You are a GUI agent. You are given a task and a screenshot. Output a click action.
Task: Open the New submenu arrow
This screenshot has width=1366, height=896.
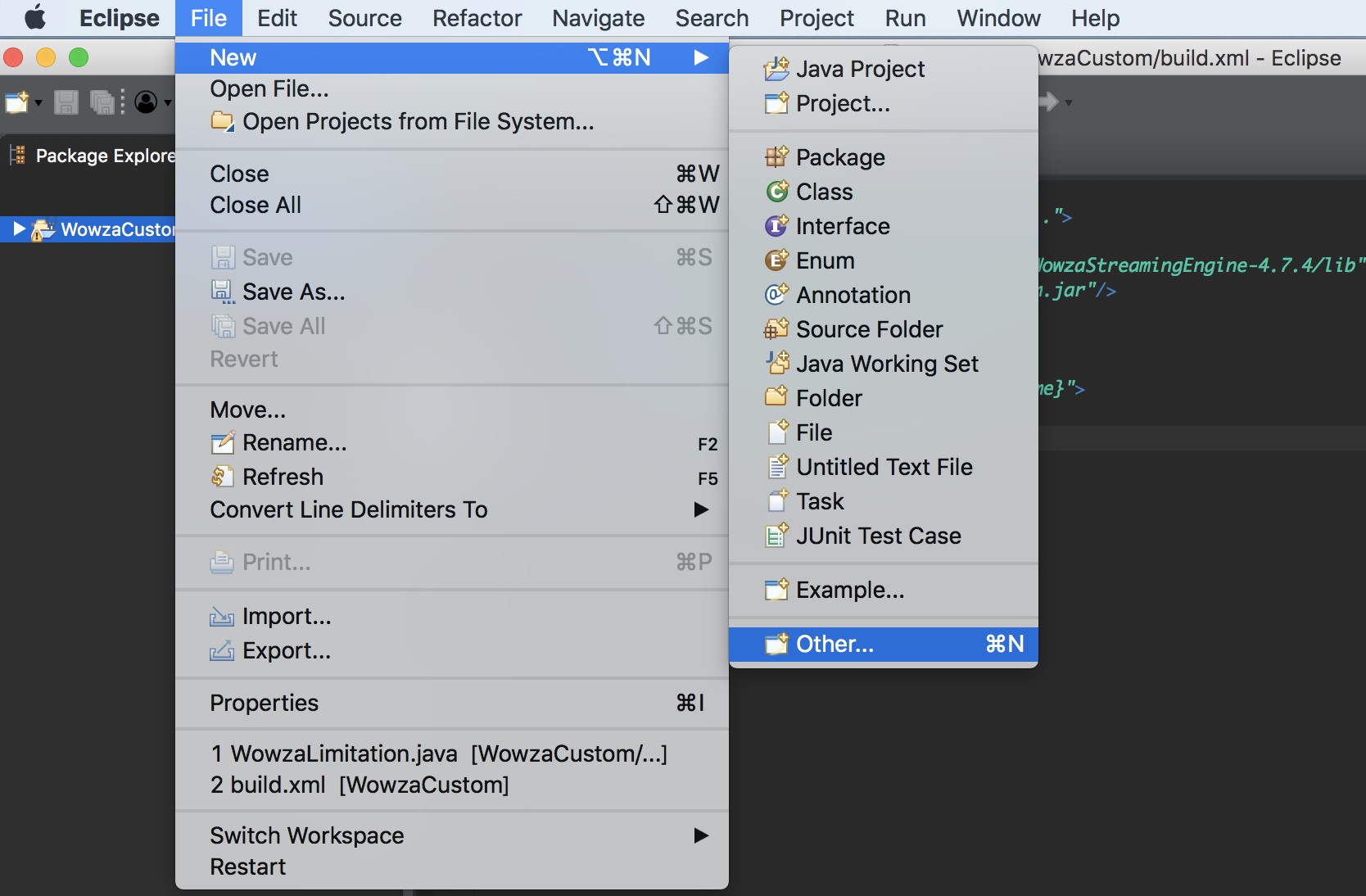(x=701, y=57)
